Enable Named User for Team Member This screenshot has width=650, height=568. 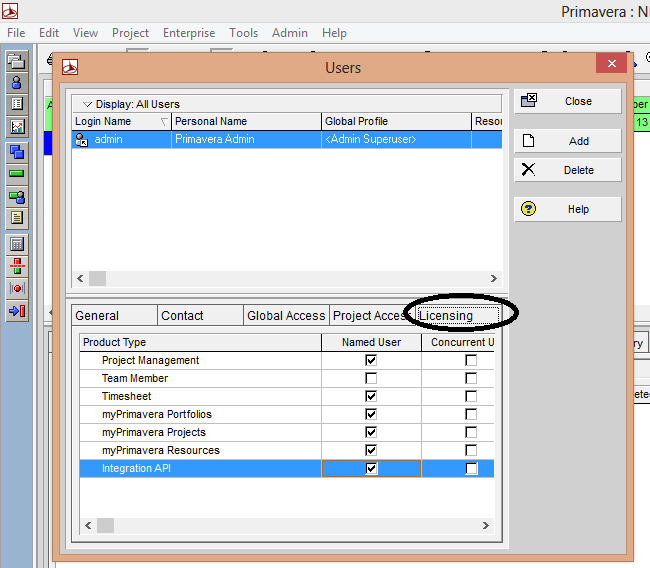371,378
